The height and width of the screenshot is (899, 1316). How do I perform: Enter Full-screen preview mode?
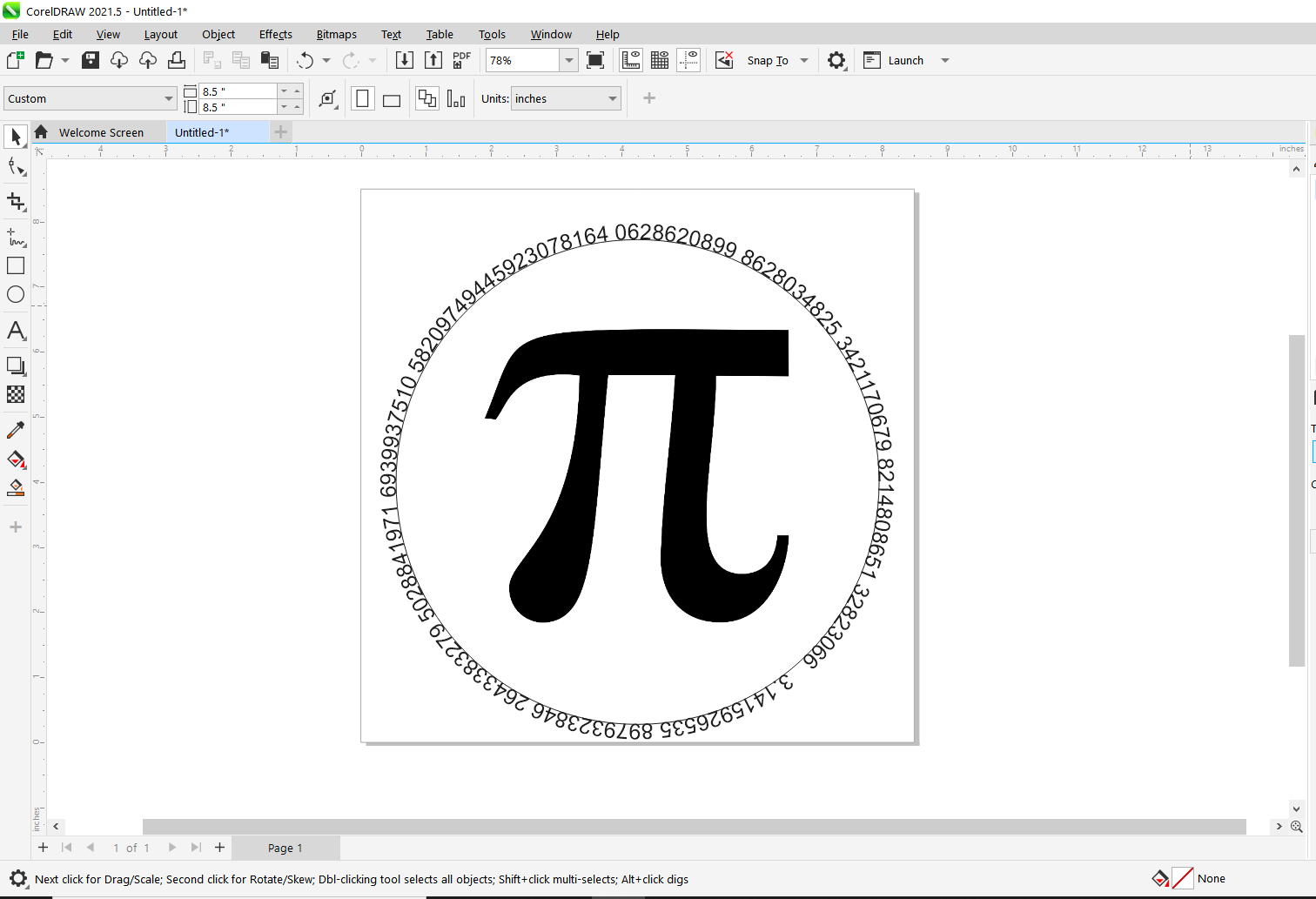coord(595,59)
